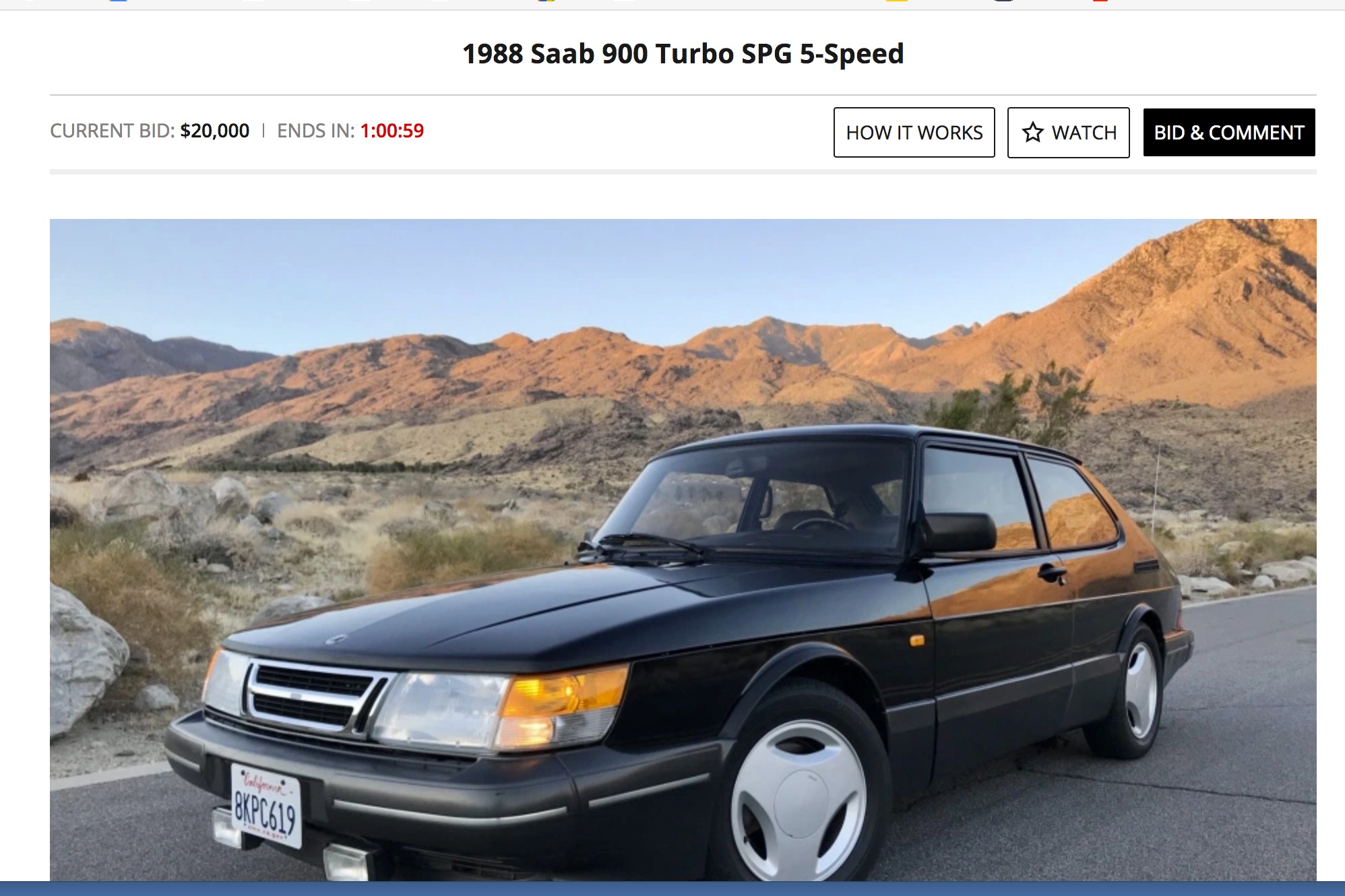
Task: Click the blue bookmark favicon at top left
Action: click(x=118, y=1)
